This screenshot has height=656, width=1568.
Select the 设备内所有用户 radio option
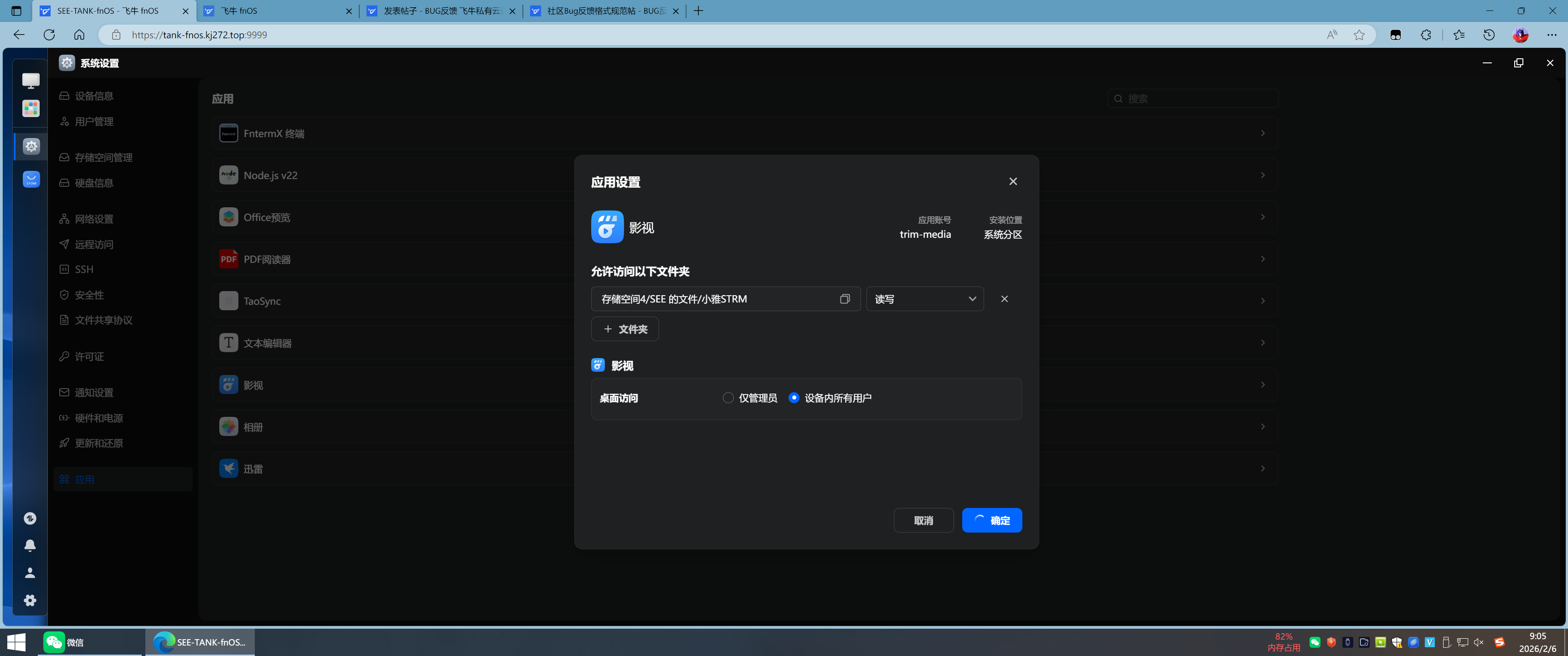click(794, 398)
